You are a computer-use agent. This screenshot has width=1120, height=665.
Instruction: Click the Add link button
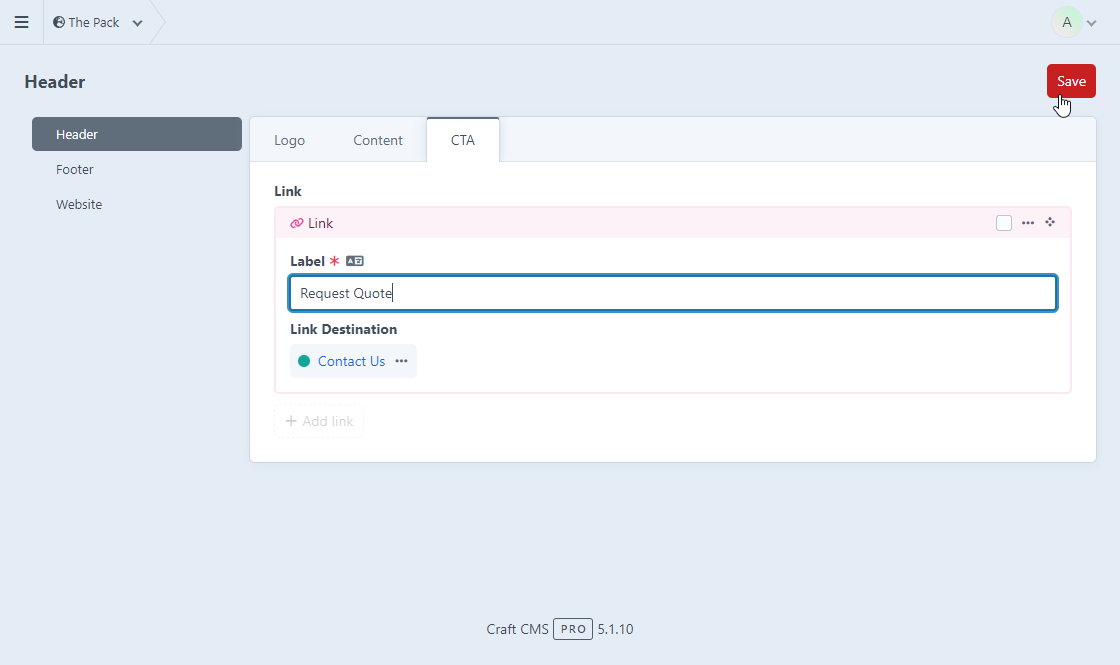(319, 421)
